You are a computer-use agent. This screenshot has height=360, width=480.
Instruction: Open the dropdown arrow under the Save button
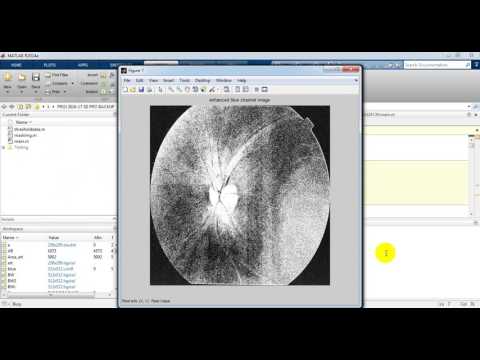pos(36,92)
